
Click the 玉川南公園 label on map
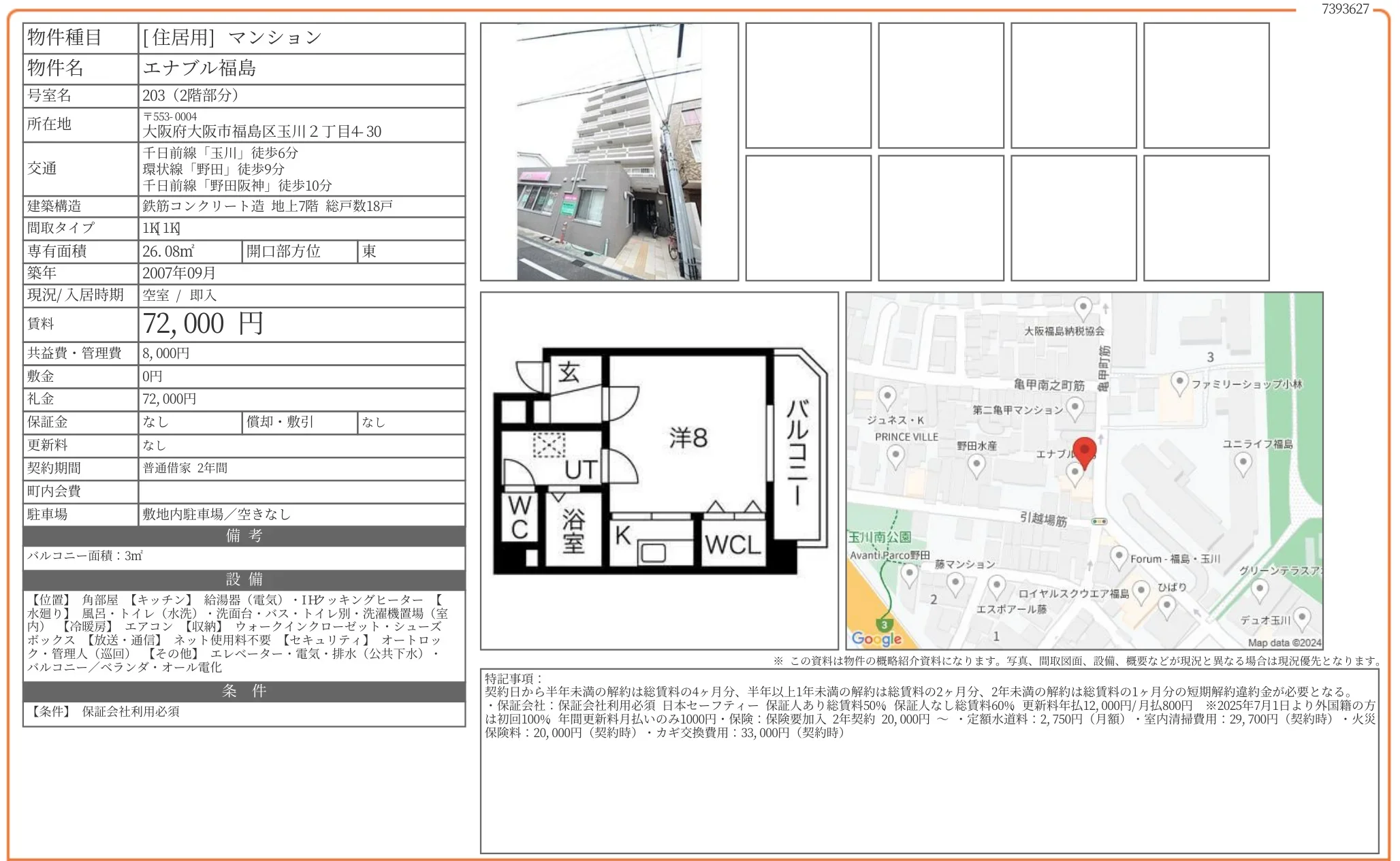click(879, 537)
